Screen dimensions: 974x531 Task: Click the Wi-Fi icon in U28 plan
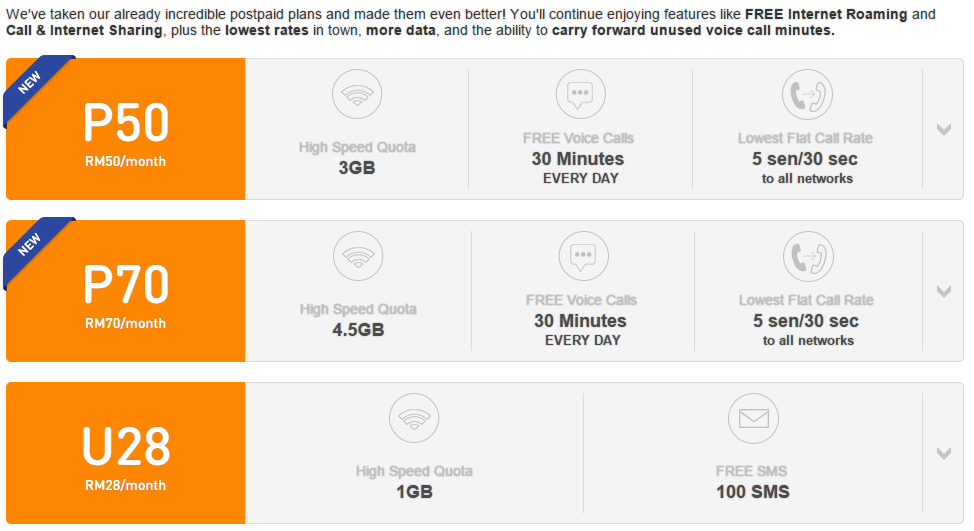coord(414,419)
